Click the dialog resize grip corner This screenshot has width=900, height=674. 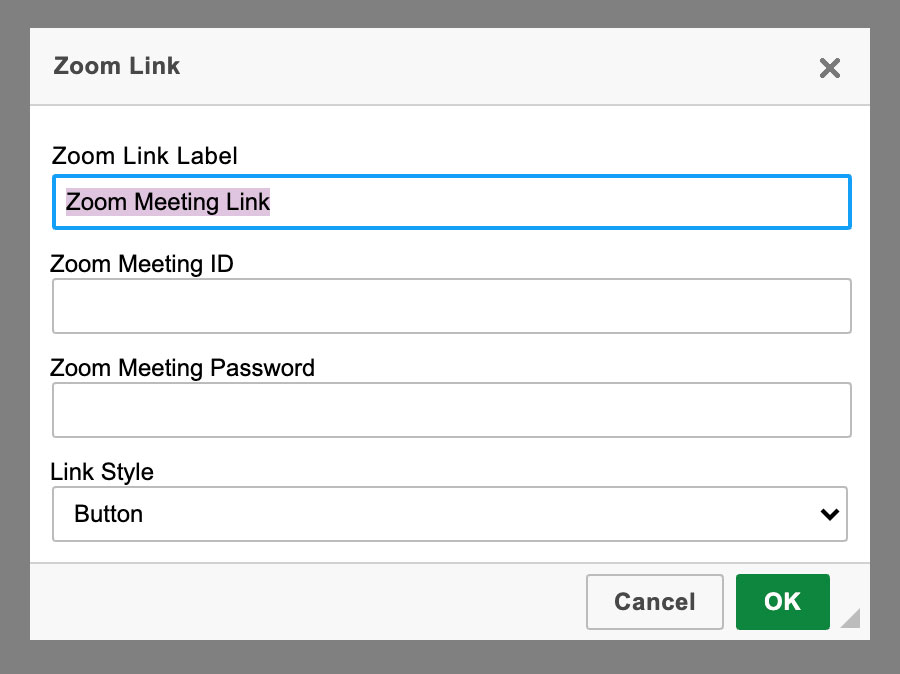pyautogui.click(x=850, y=619)
